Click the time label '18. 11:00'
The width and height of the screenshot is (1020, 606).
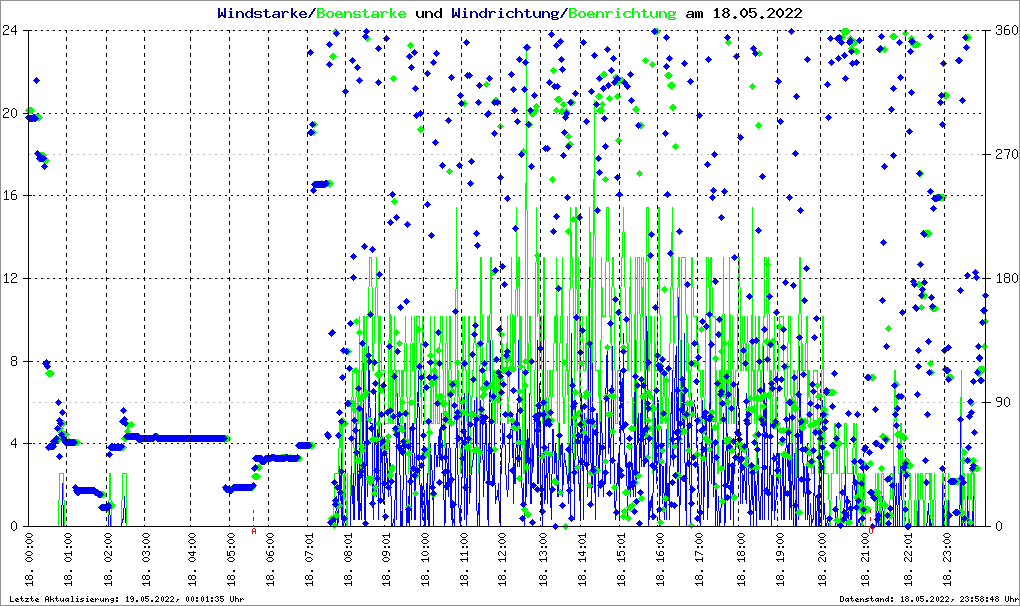point(463,559)
